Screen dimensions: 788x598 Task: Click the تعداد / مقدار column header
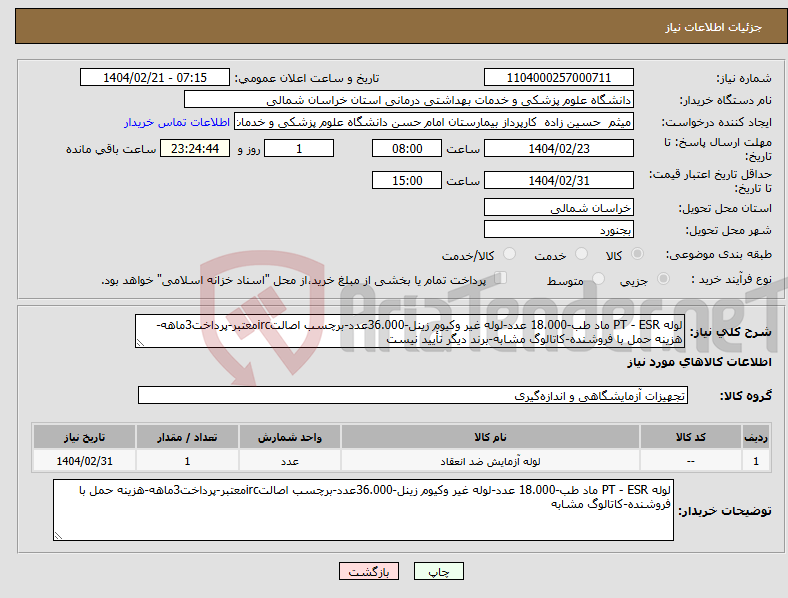coord(187,437)
